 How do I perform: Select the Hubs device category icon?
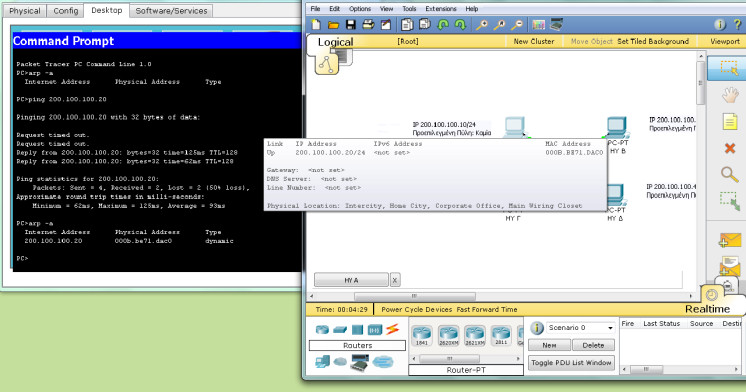click(357, 329)
